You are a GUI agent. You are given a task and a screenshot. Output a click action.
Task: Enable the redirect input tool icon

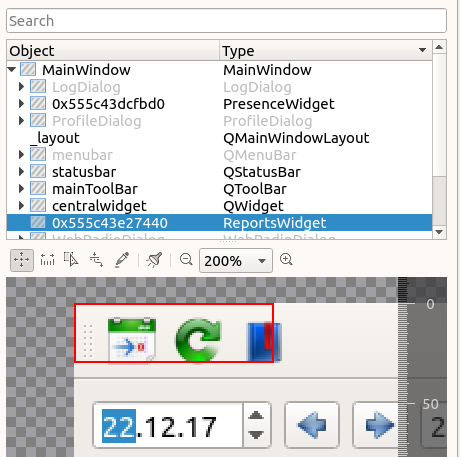click(x=96, y=260)
